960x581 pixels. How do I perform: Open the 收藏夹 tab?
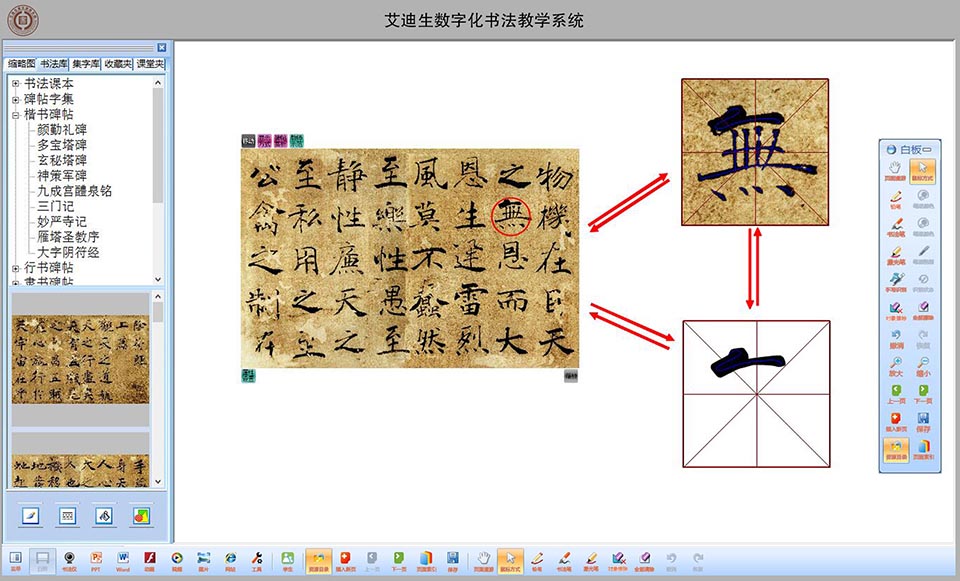tap(118, 64)
